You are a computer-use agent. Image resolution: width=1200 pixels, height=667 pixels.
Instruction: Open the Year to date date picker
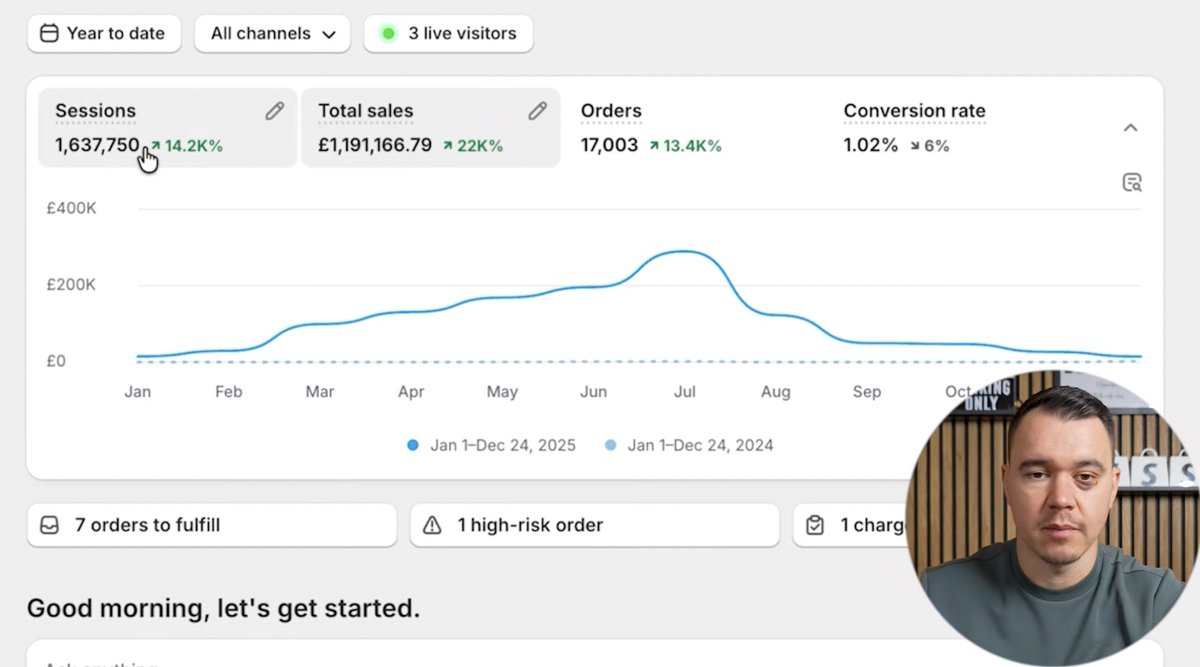pos(104,33)
